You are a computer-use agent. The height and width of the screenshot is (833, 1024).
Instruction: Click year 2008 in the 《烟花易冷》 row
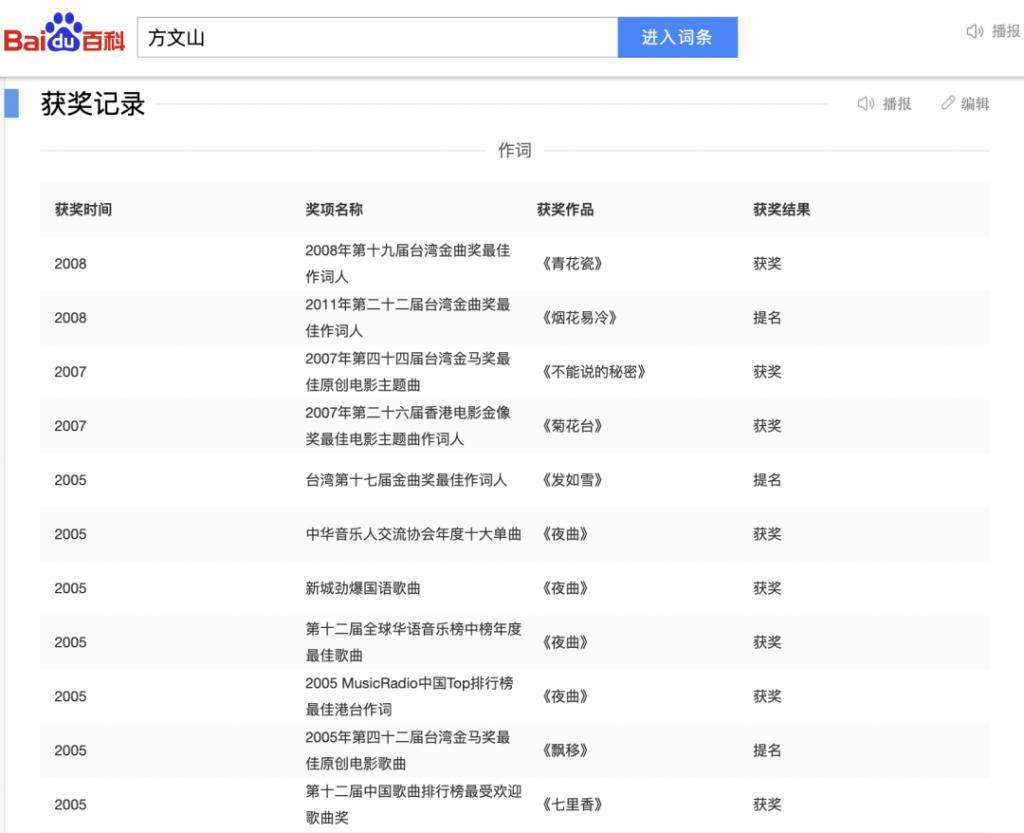pyautogui.click(x=71, y=319)
